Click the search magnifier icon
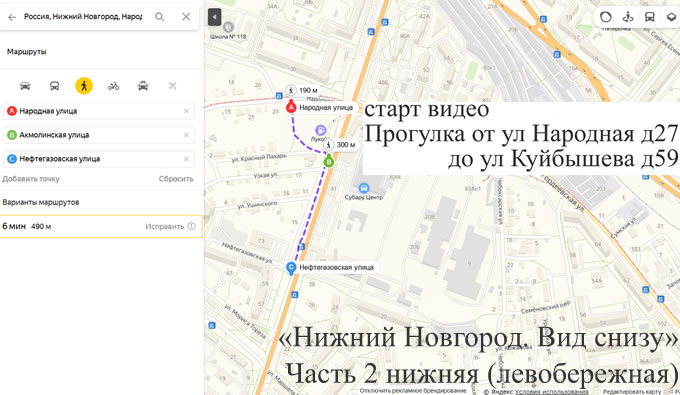The height and width of the screenshot is (395, 680). (x=160, y=17)
